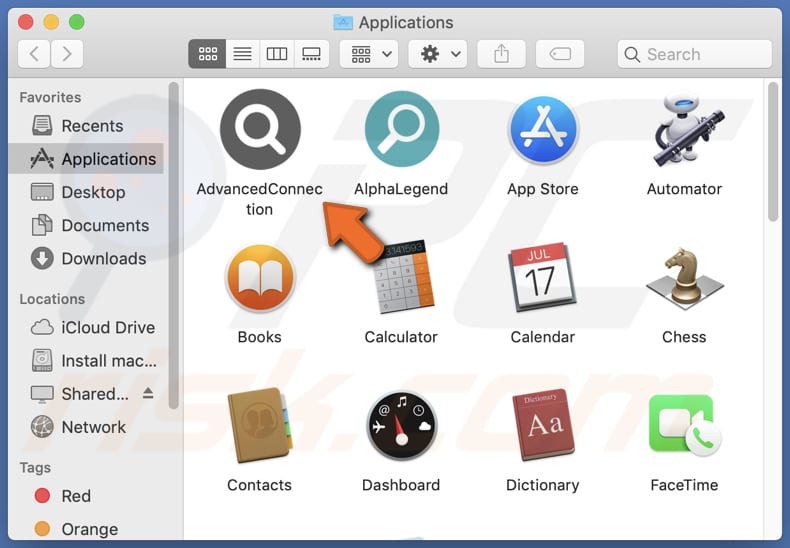This screenshot has height=548, width=790.
Task: Click the Locations section header
Action: tap(52, 299)
